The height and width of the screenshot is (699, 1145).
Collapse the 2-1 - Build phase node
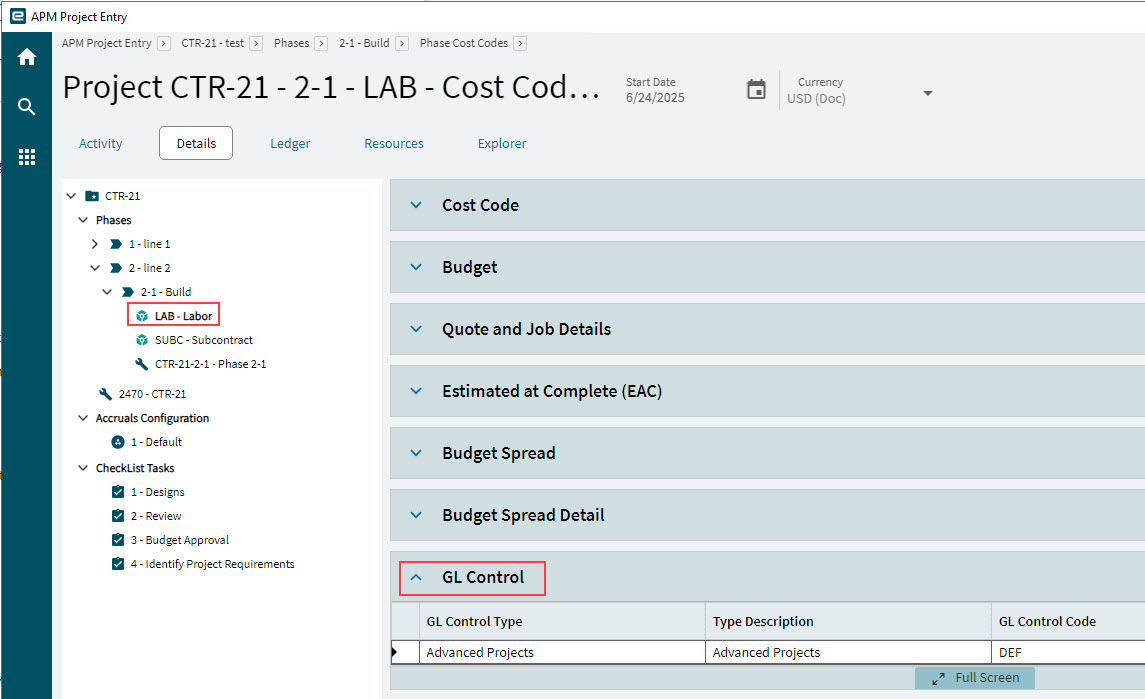107,292
